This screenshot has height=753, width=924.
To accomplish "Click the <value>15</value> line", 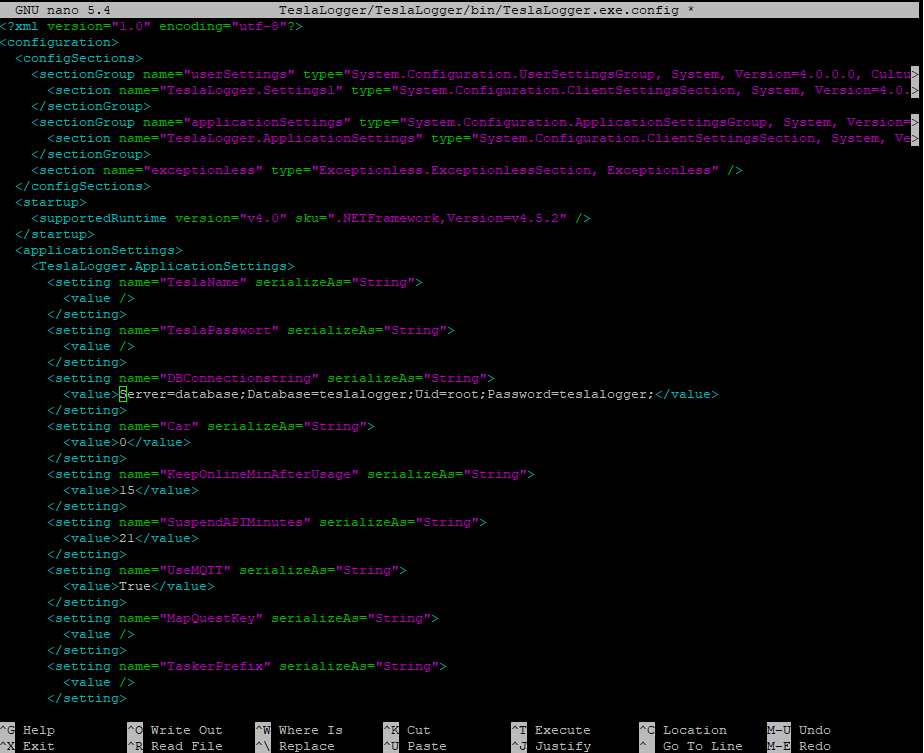I will click(x=131, y=490).
